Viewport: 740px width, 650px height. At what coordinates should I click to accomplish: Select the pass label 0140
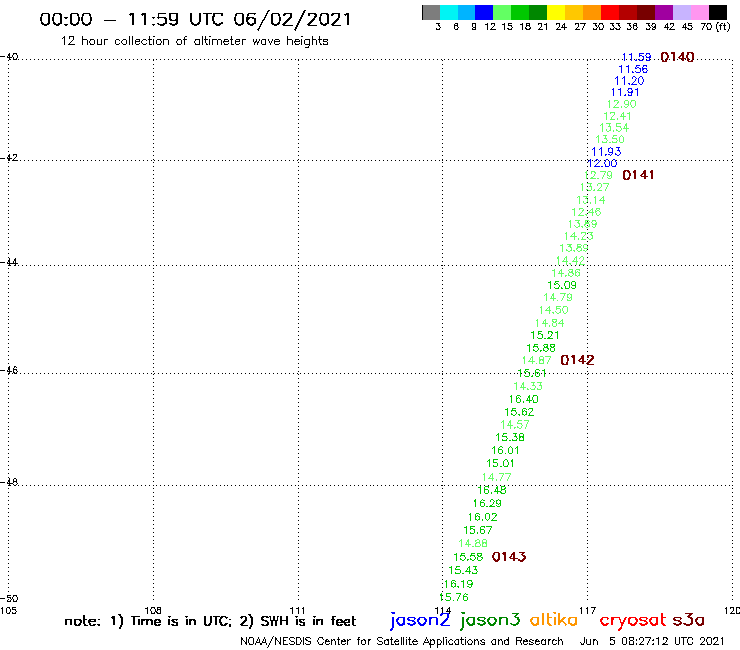(677, 57)
